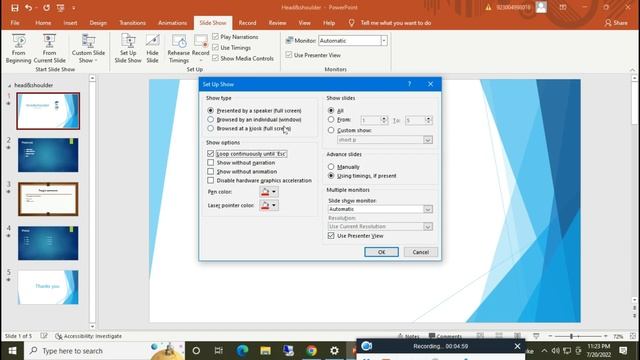Open Settings gear from taskbar
Viewport: 640px width, 360px height.
pyautogui.click(x=334, y=351)
